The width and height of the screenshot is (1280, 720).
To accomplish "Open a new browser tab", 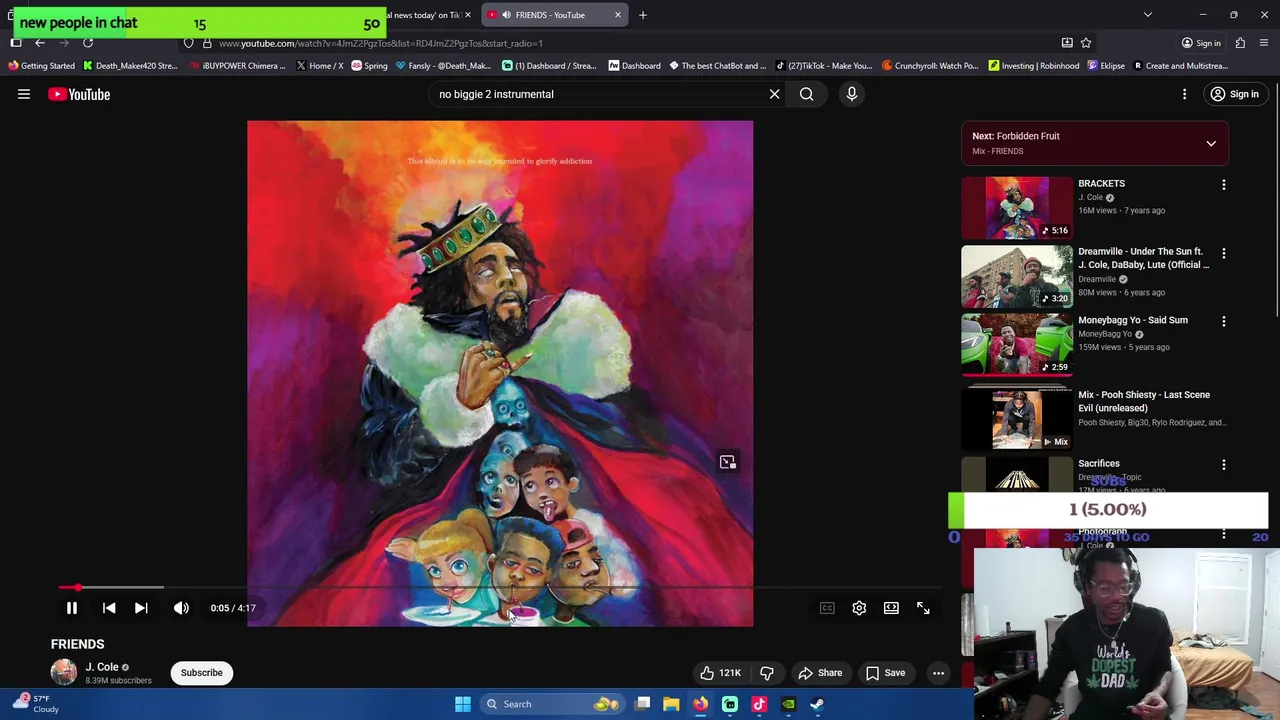I will tap(643, 15).
